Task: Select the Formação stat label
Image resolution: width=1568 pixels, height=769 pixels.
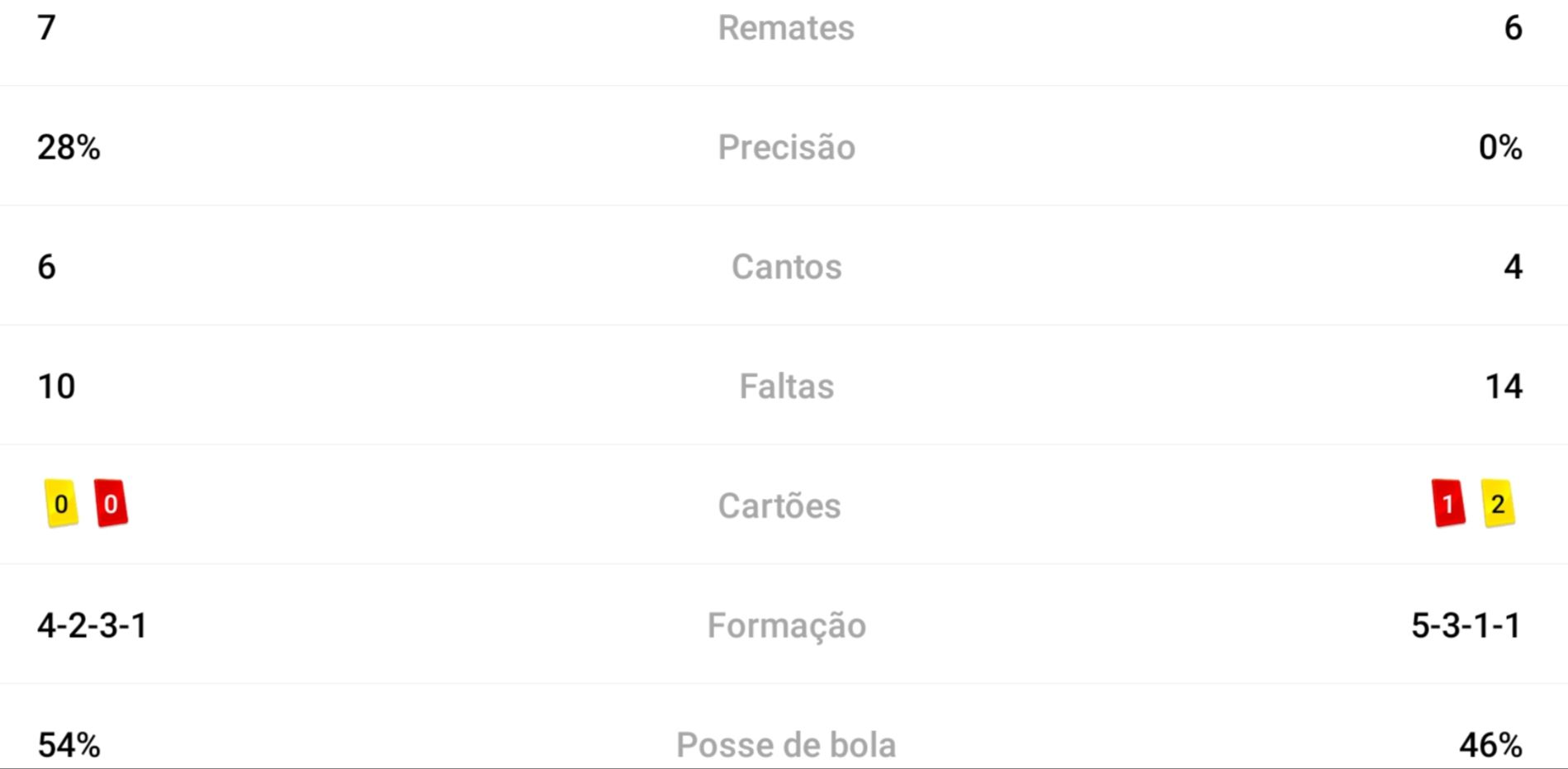Action: (786, 625)
